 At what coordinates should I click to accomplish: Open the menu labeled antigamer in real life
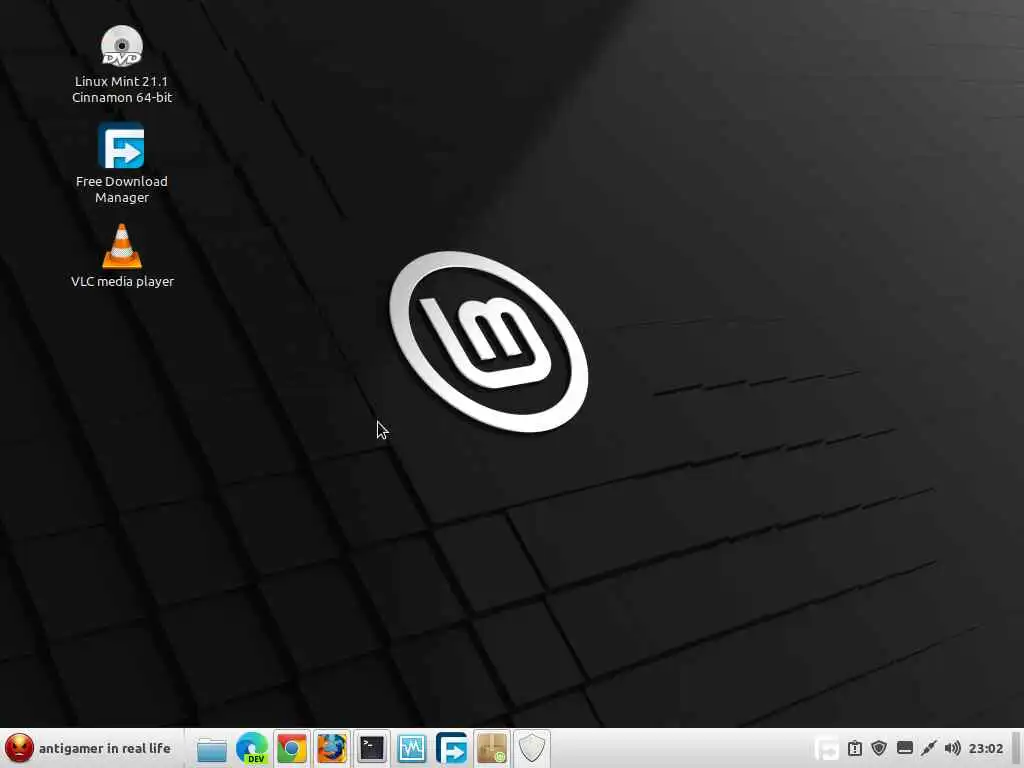coord(89,748)
